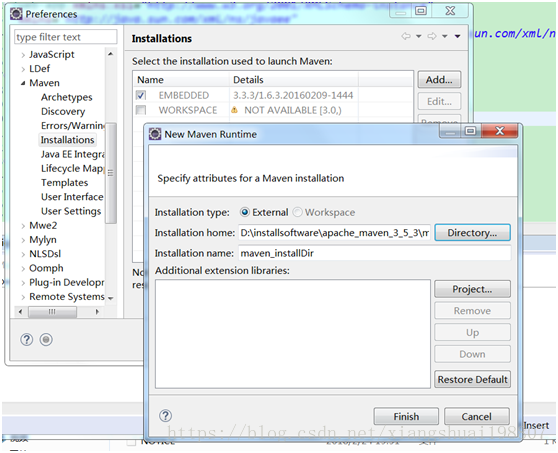Collapse the Maven tree node
This screenshot has width=558, height=453.
pyautogui.click(x=23, y=83)
